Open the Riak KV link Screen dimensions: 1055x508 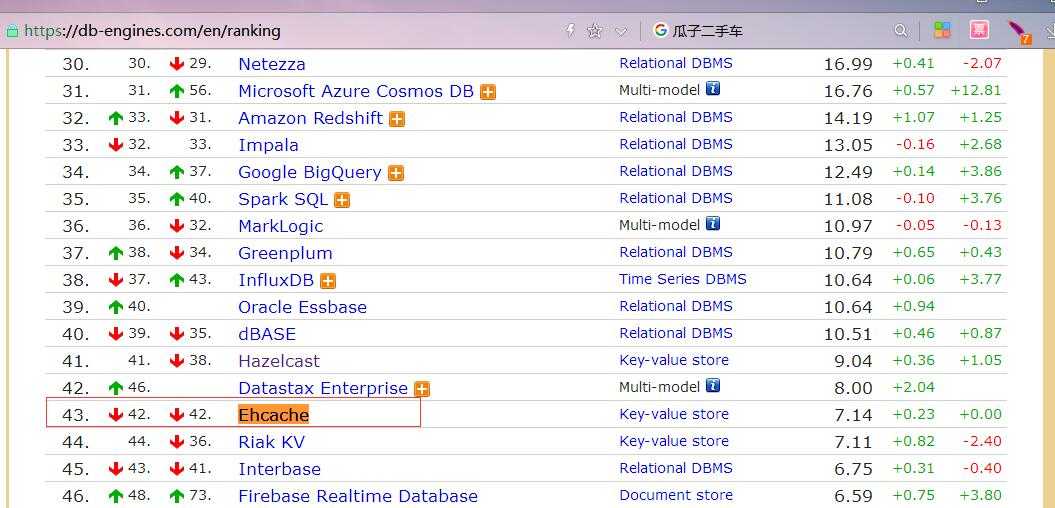coord(271,442)
